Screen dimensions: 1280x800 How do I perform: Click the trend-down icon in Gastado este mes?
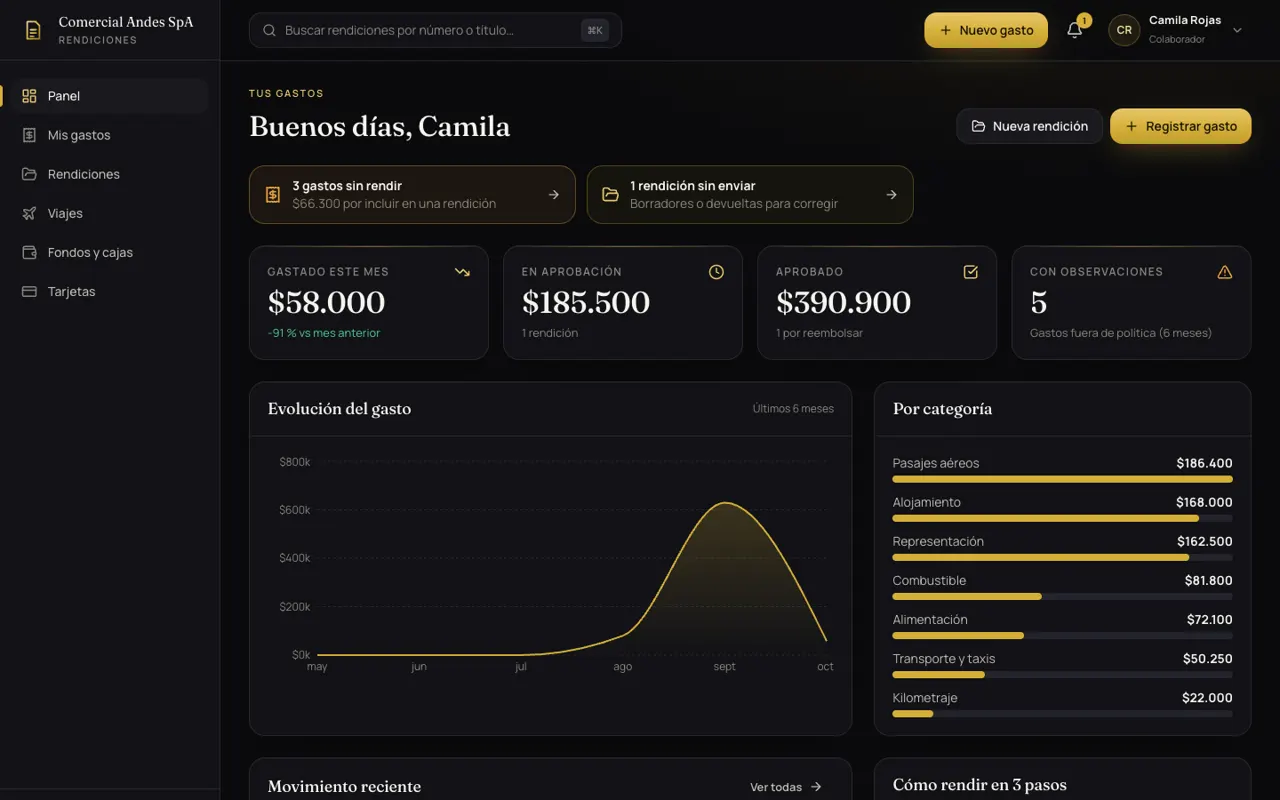(x=462, y=272)
